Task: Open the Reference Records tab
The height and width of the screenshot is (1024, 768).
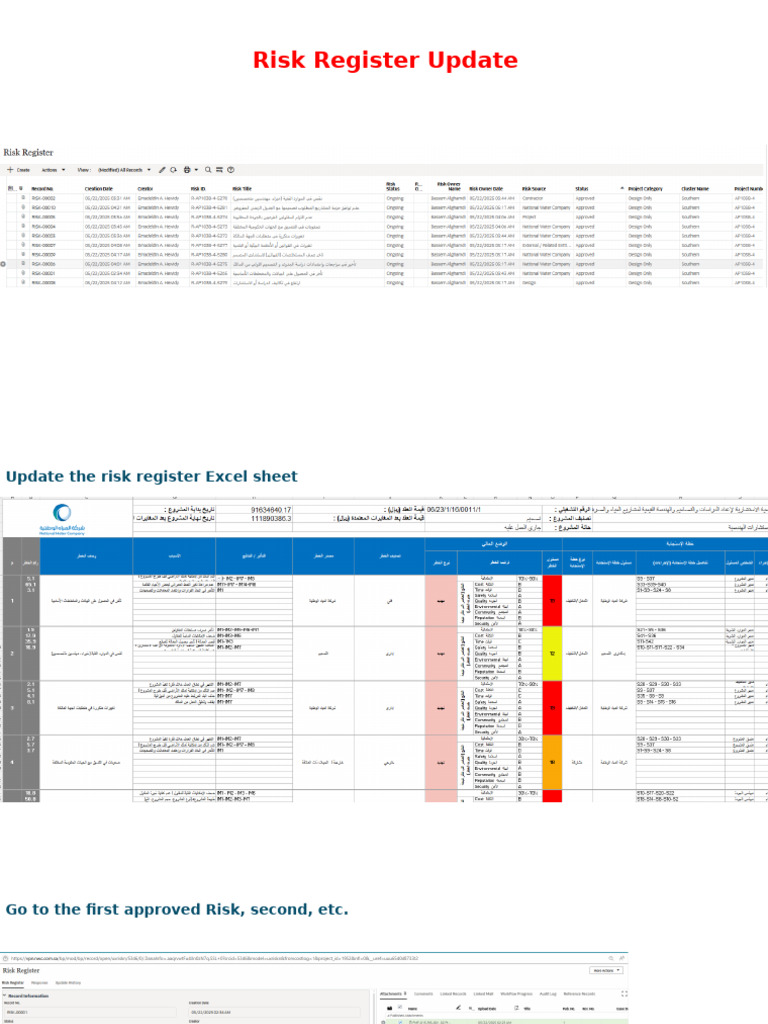Action: (579, 994)
